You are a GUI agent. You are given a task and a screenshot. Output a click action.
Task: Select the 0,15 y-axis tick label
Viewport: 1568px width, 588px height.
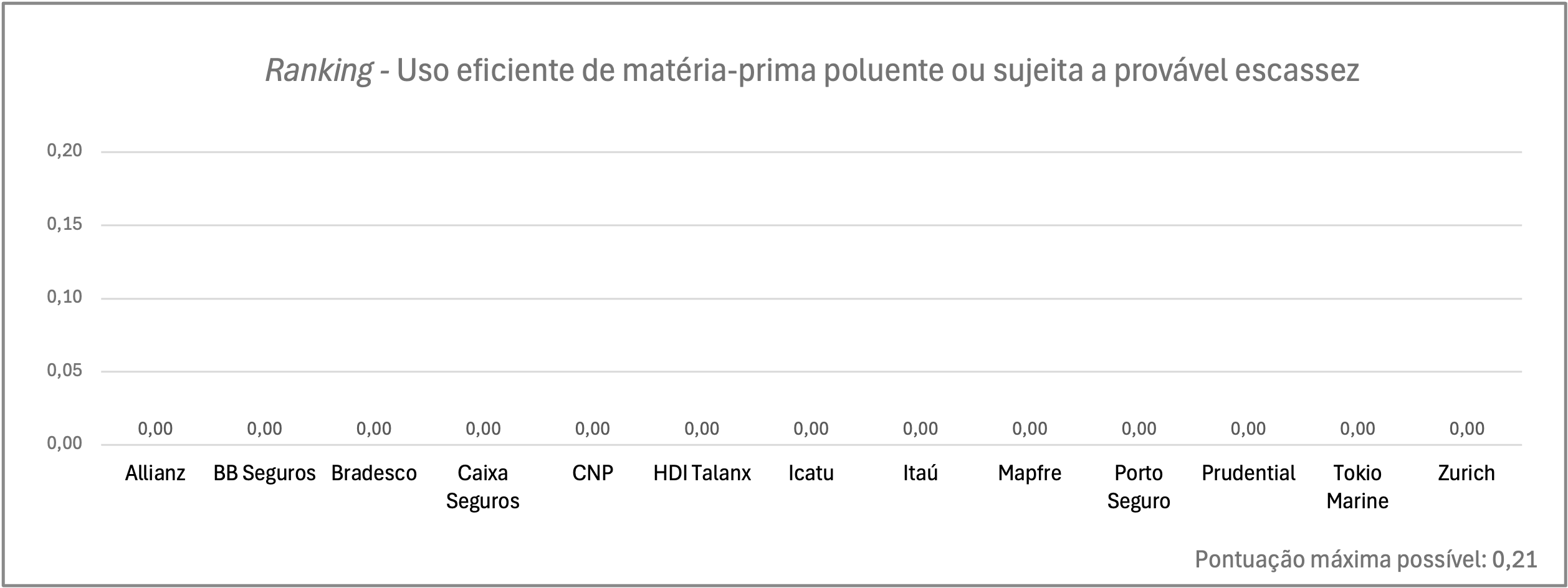point(65,224)
